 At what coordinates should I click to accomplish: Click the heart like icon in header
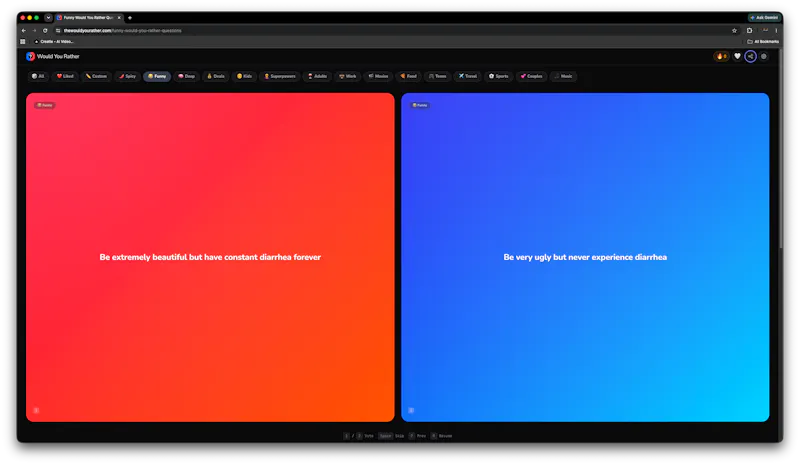(737, 56)
